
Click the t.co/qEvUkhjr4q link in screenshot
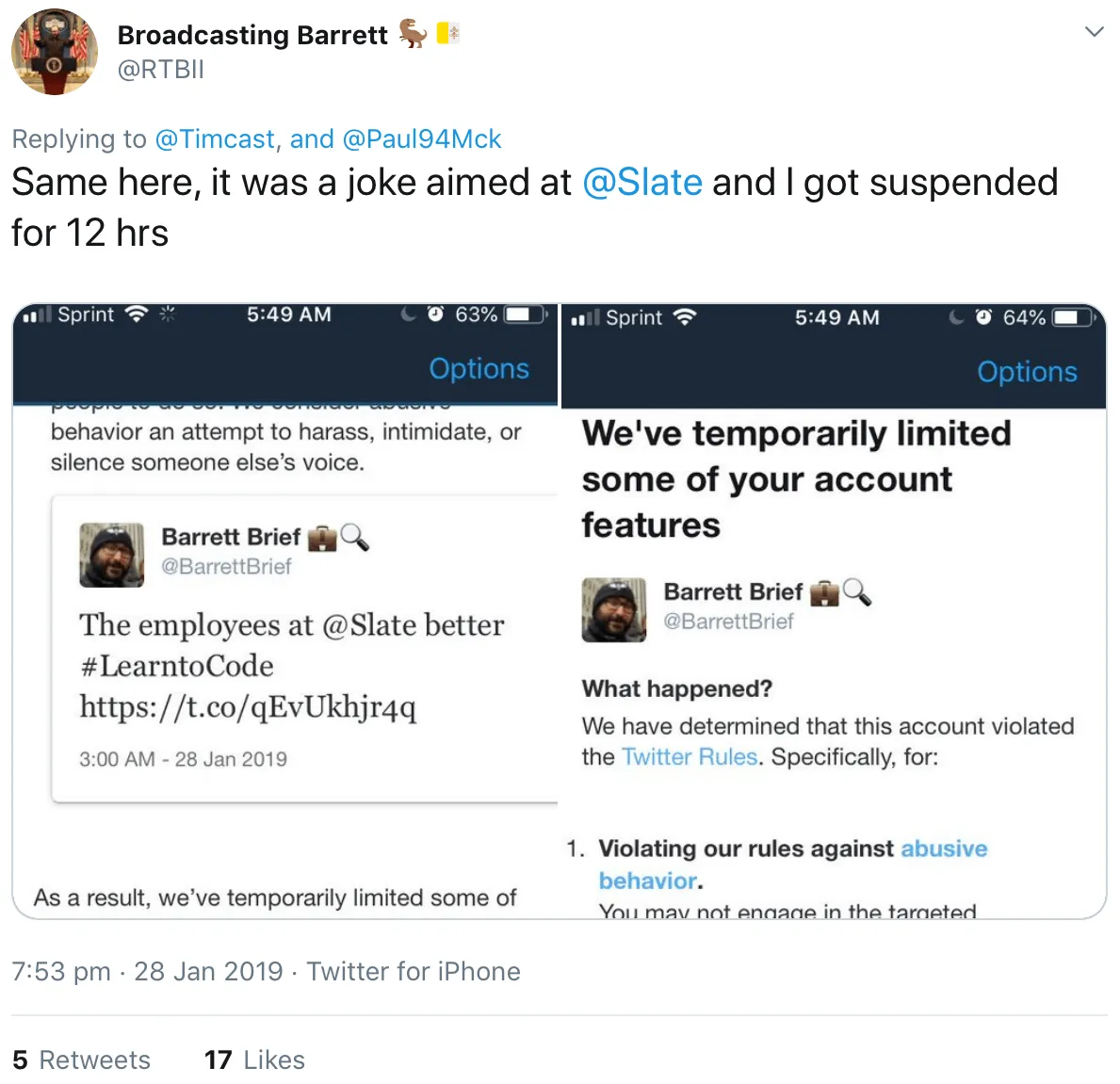pyautogui.click(x=247, y=706)
